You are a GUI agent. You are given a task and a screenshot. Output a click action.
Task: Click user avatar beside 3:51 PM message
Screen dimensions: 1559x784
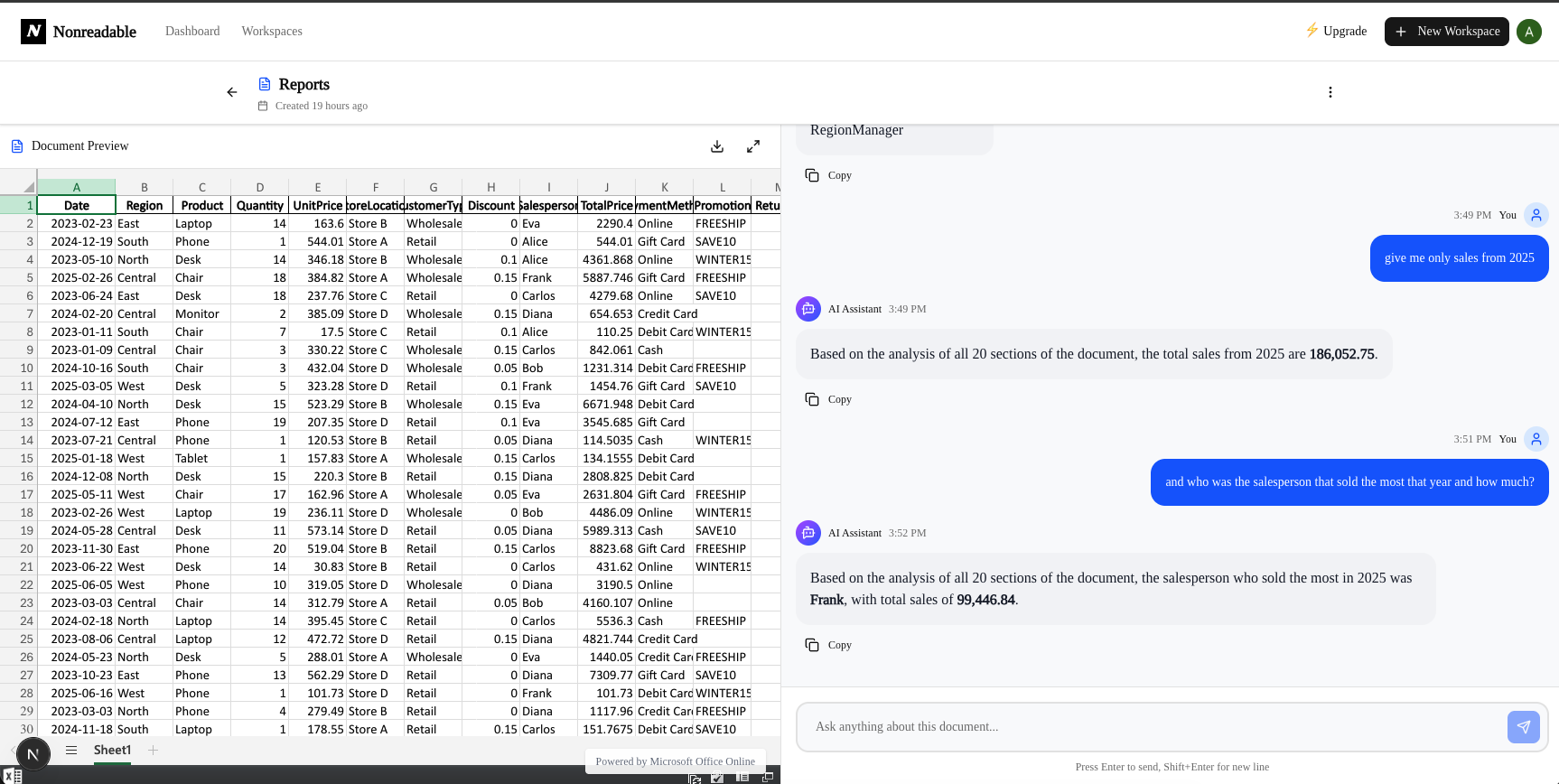(1536, 439)
